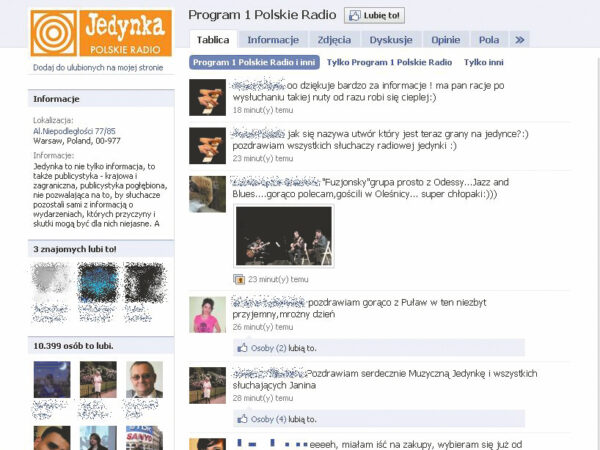Go to the Dyskusje tab
600x450 pixels.
point(391,40)
